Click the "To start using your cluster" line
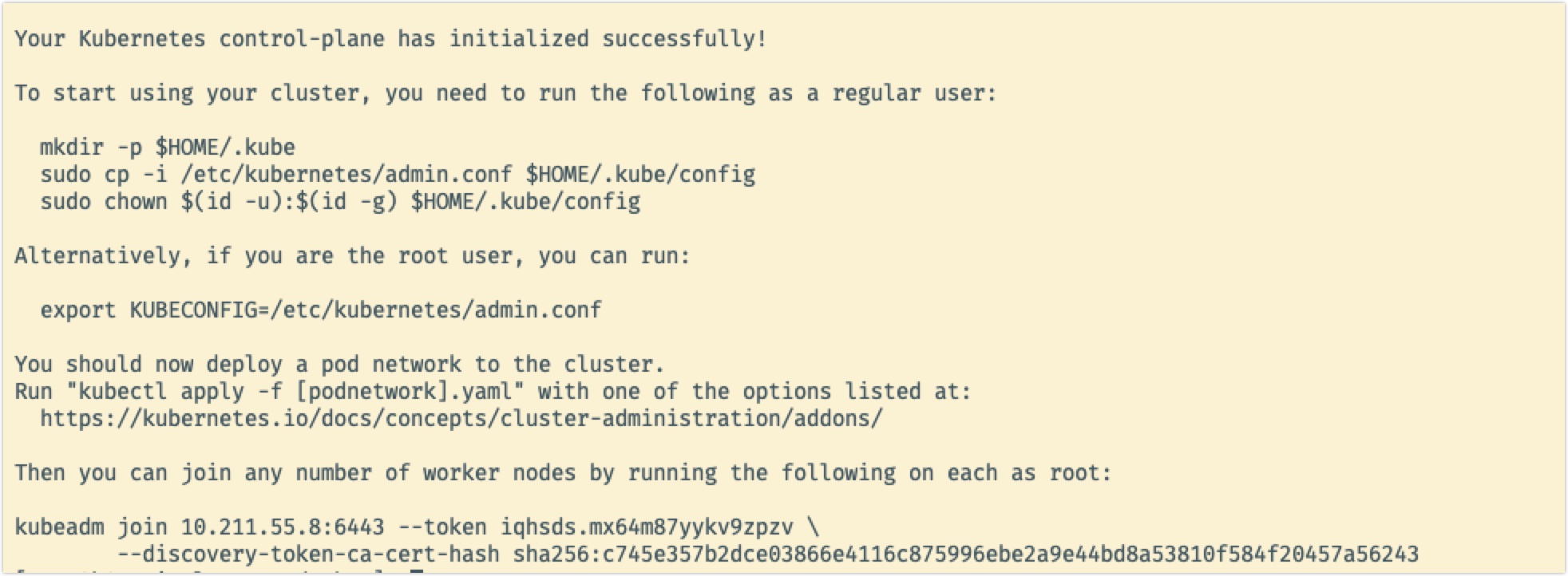The height and width of the screenshot is (576, 1568). (x=505, y=93)
